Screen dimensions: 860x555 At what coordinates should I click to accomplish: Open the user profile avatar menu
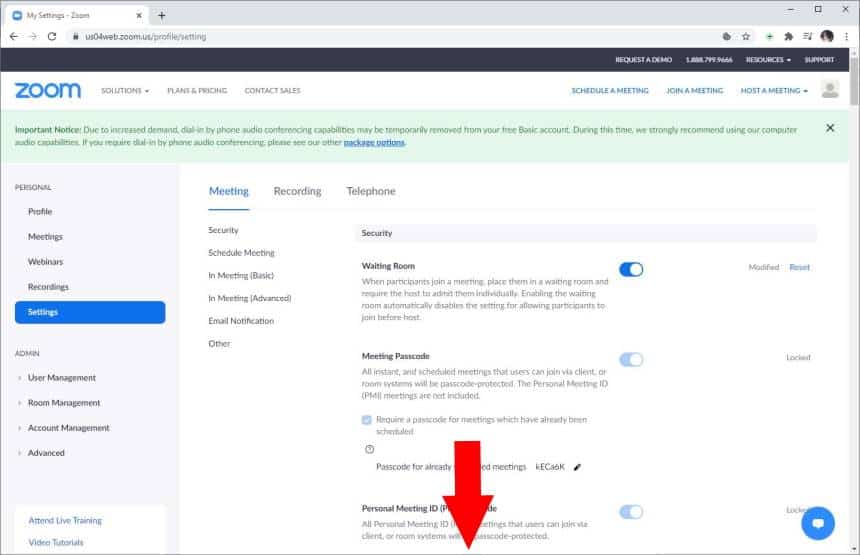pyautogui.click(x=830, y=89)
